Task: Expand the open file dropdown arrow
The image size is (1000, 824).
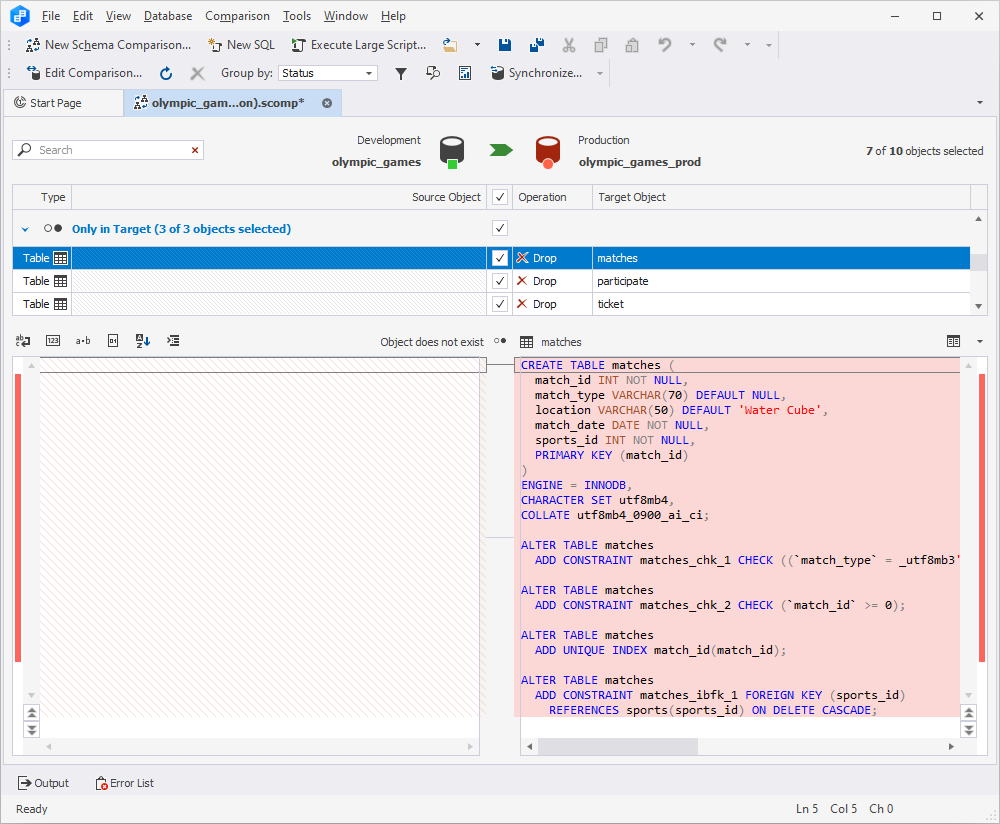Action: (x=477, y=45)
